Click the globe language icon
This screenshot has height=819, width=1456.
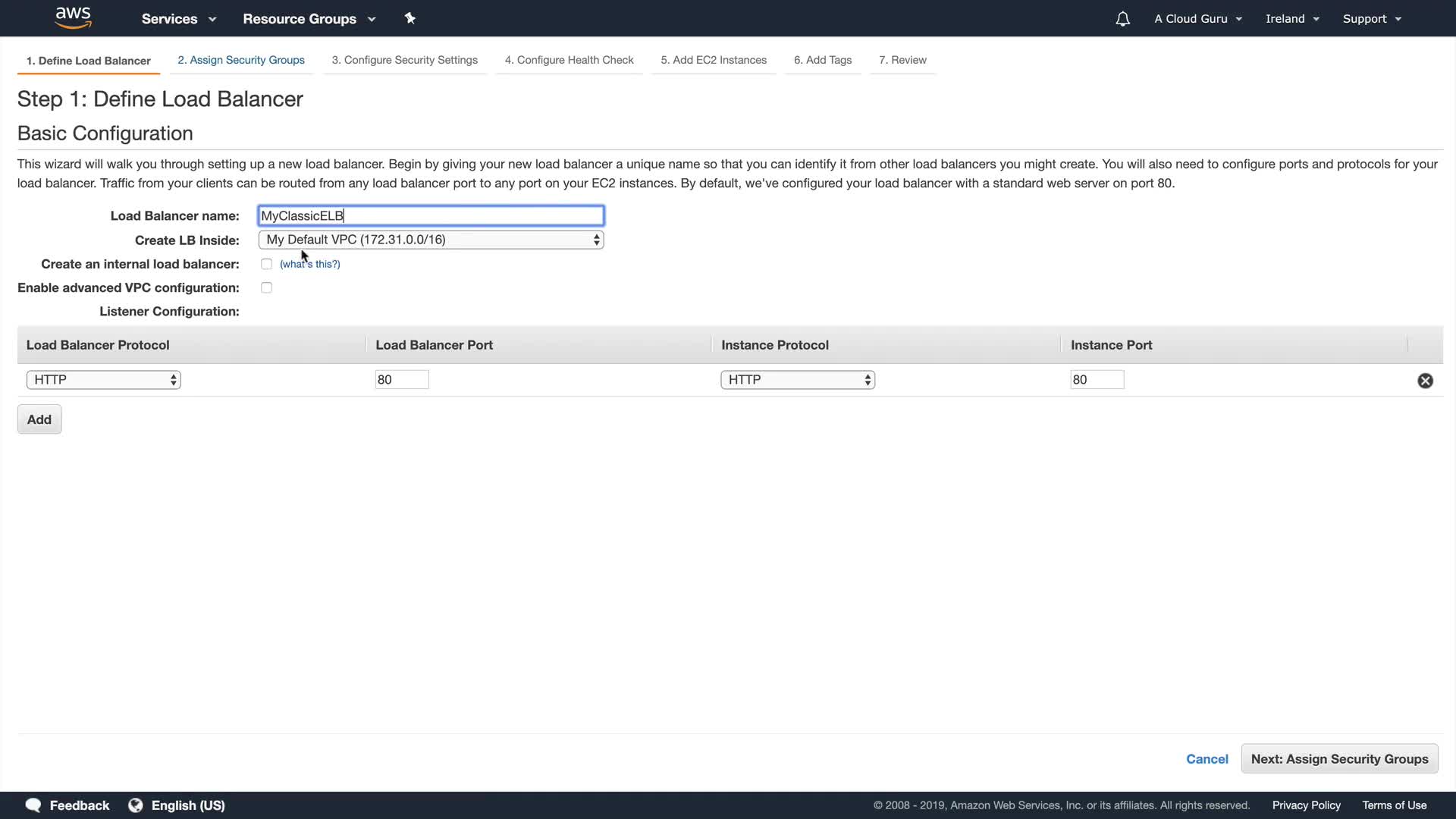pos(136,805)
